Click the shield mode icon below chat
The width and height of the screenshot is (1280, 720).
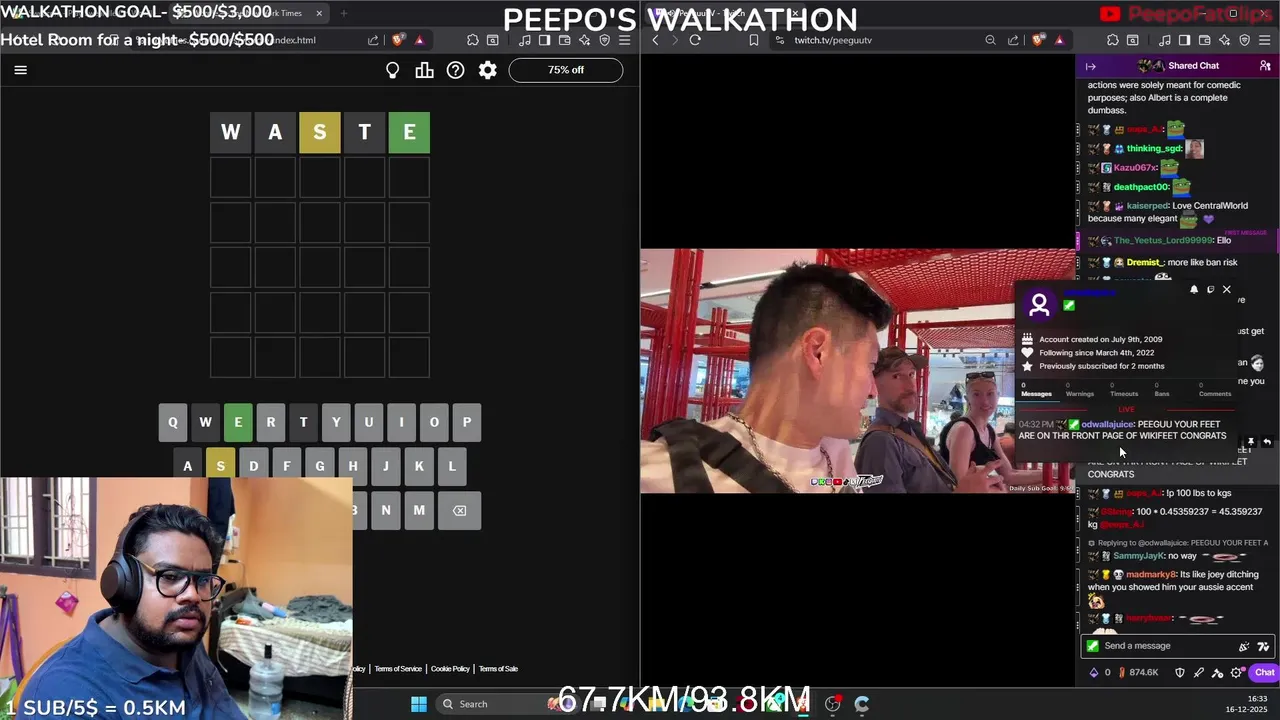coord(1180,673)
